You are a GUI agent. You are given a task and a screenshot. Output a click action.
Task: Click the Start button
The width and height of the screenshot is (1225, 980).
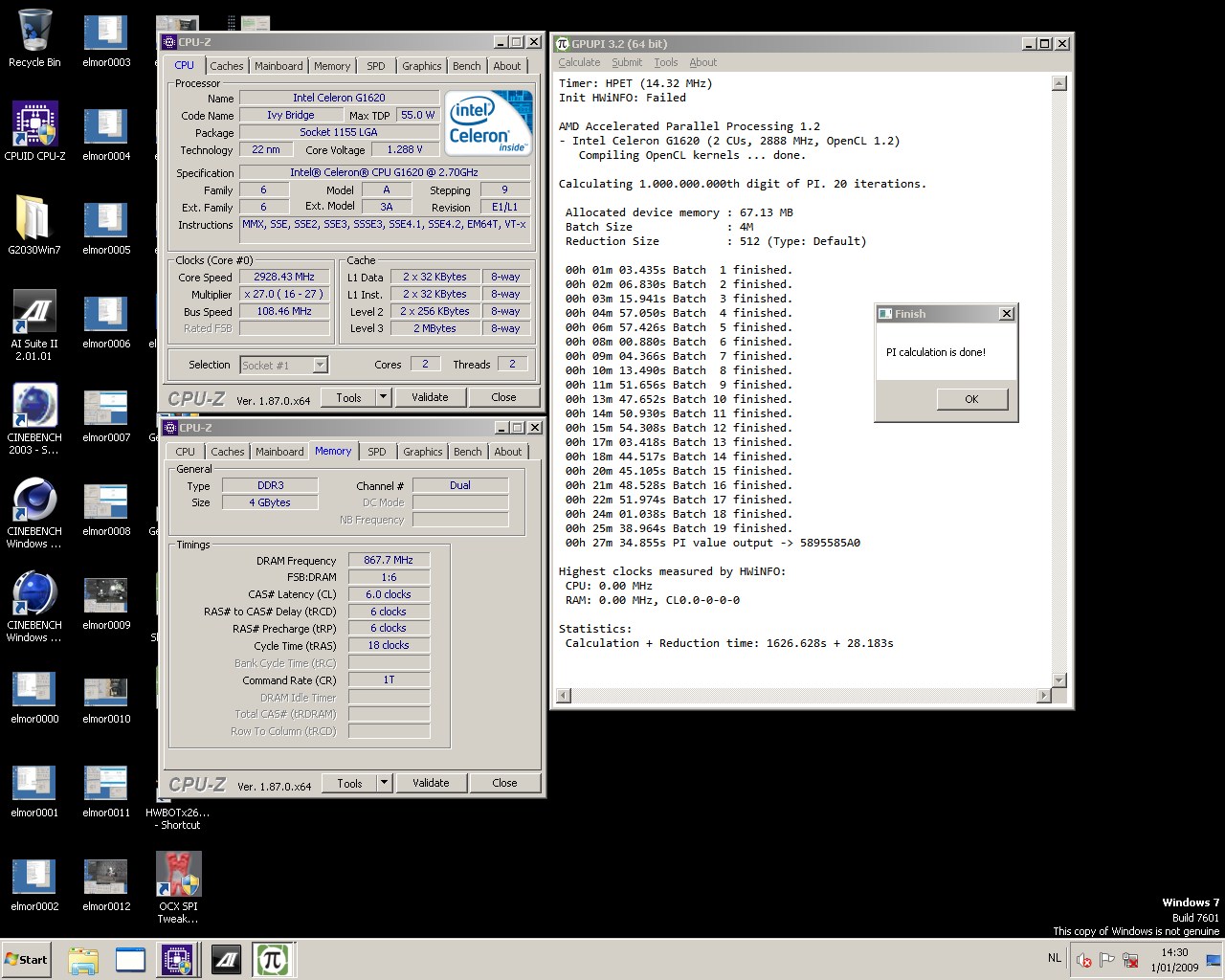tap(26, 960)
